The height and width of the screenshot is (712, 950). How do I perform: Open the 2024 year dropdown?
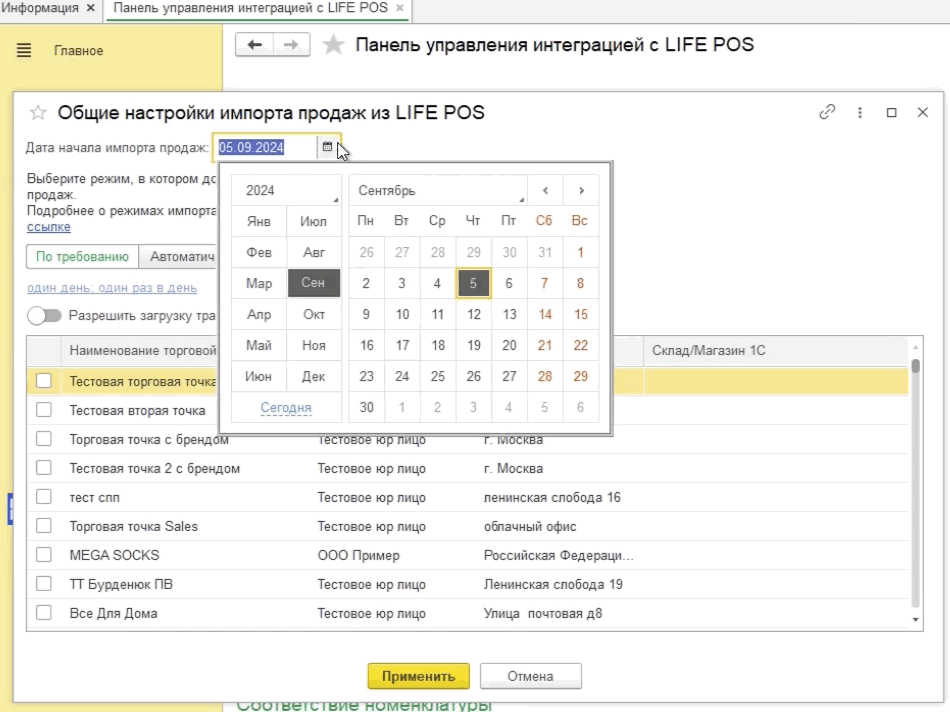[x=287, y=190]
